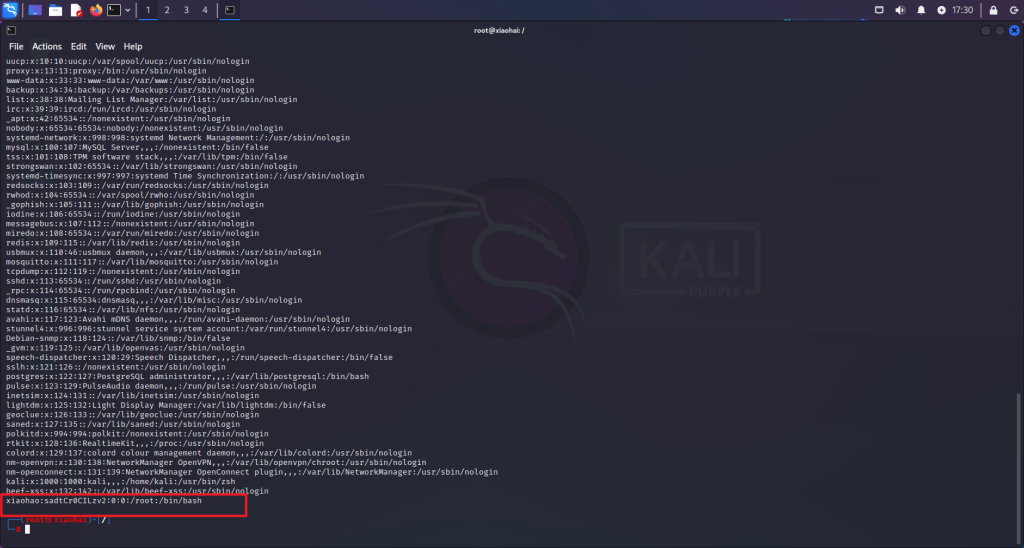1024x548 pixels.
Task: Open the 17:30 clock
Action: pyautogui.click(x=963, y=10)
